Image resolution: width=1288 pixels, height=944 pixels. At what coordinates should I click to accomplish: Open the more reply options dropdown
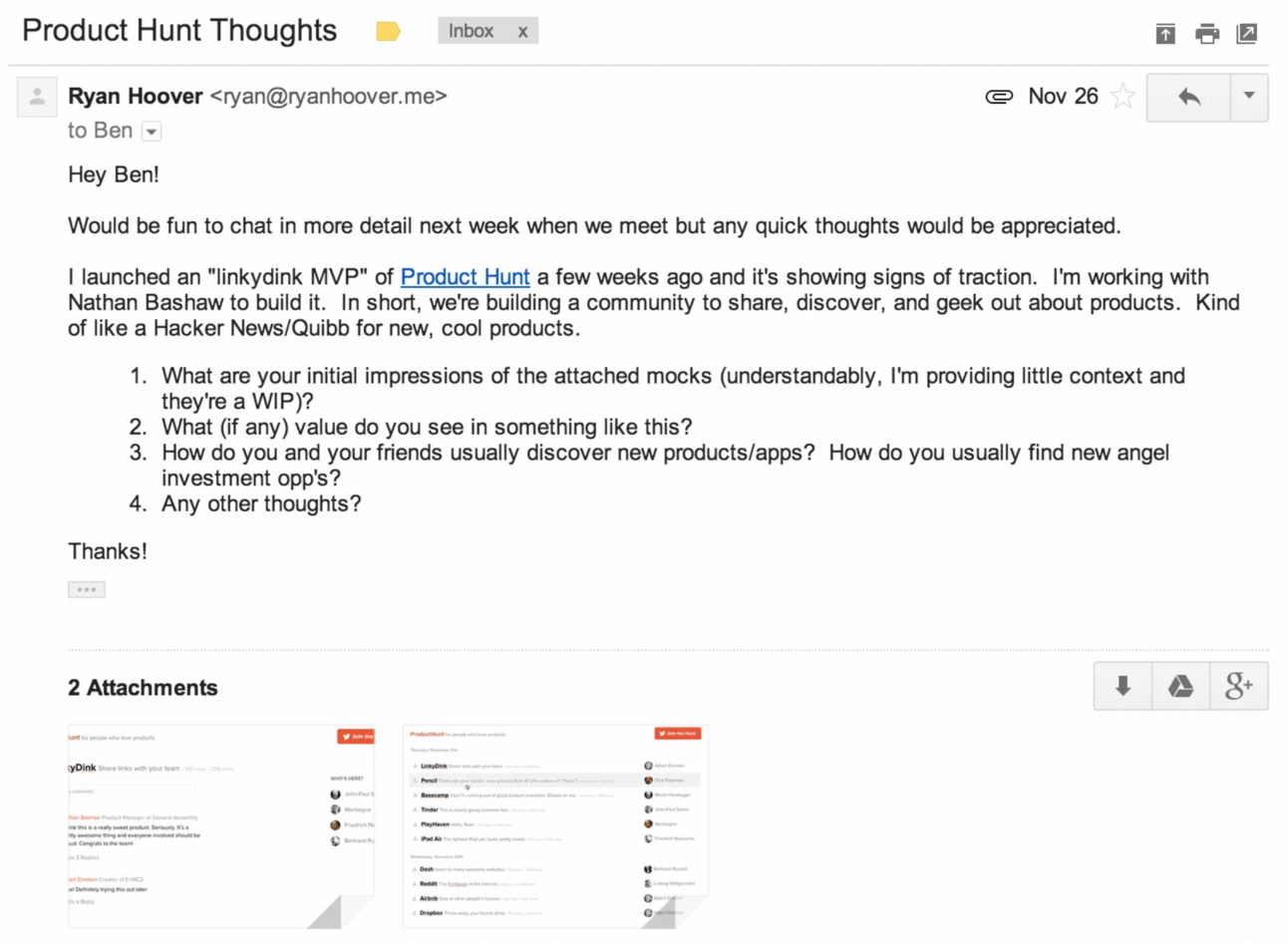[x=1249, y=97]
